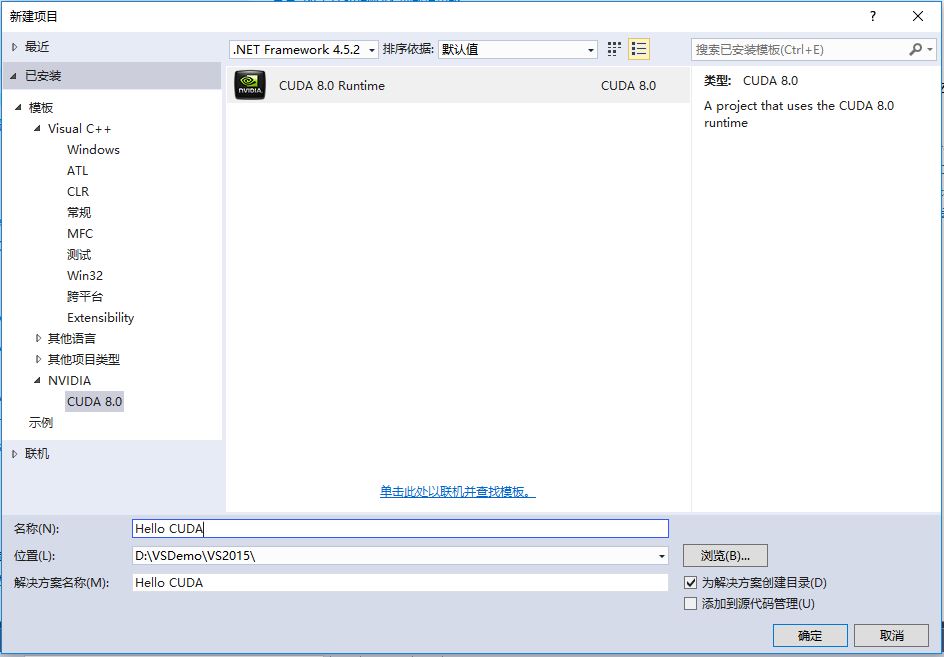Click the search magnifier icon
The height and width of the screenshot is (657, 944).
point(915,49)
